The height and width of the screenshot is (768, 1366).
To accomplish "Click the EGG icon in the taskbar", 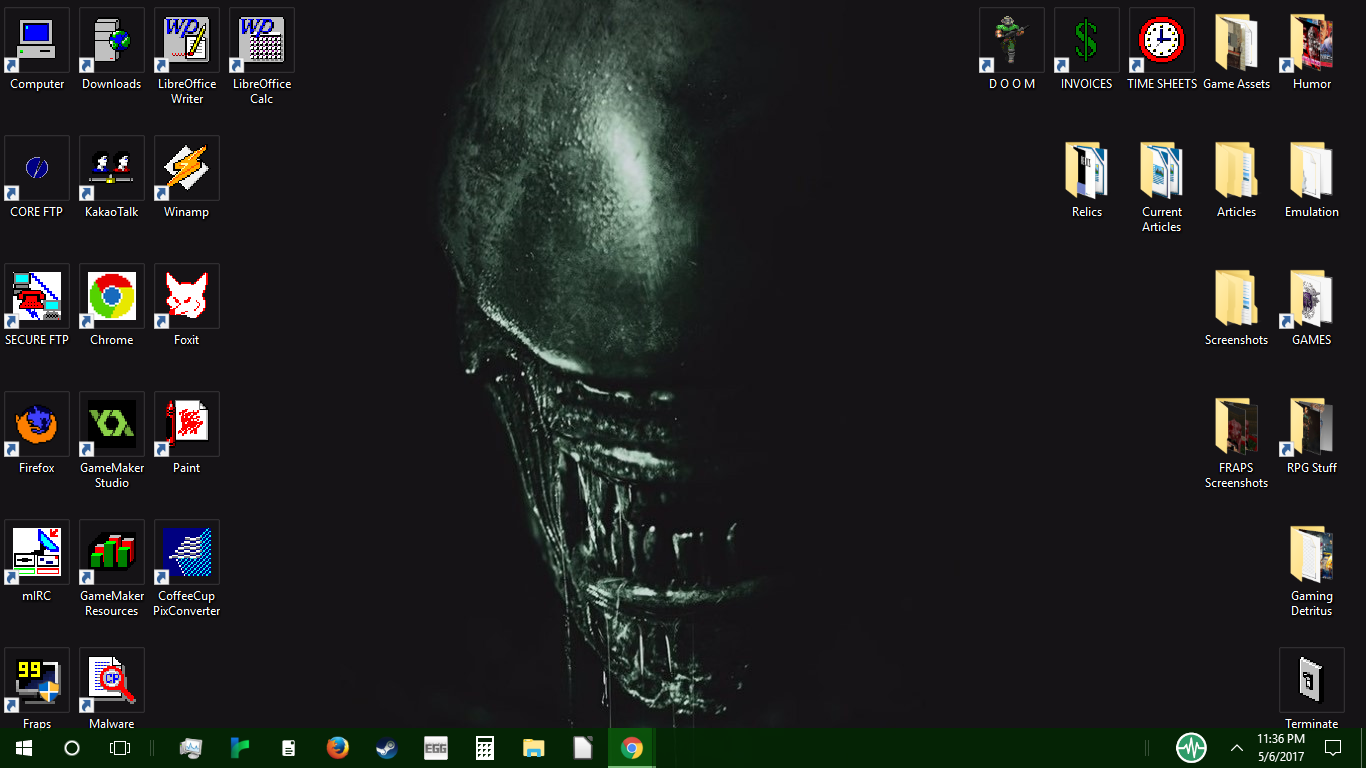I will coord(435,748).
